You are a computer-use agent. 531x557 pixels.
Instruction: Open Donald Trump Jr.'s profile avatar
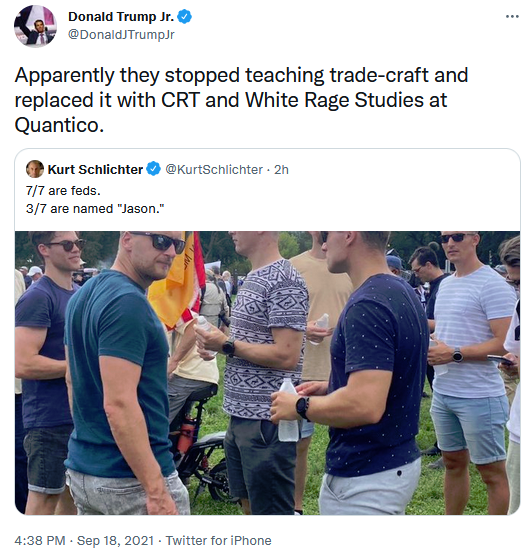35,26
